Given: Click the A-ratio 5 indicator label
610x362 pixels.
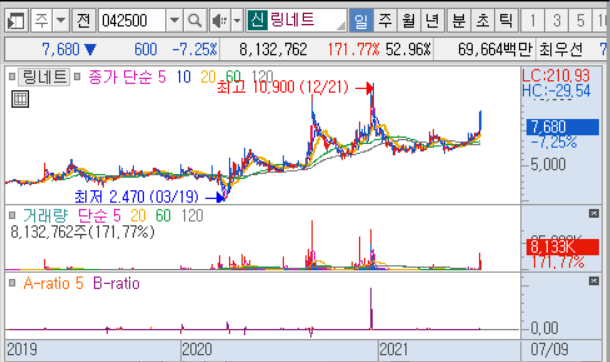Looking at the screenshot, I should pyautogui.click(x=53, y=283).
